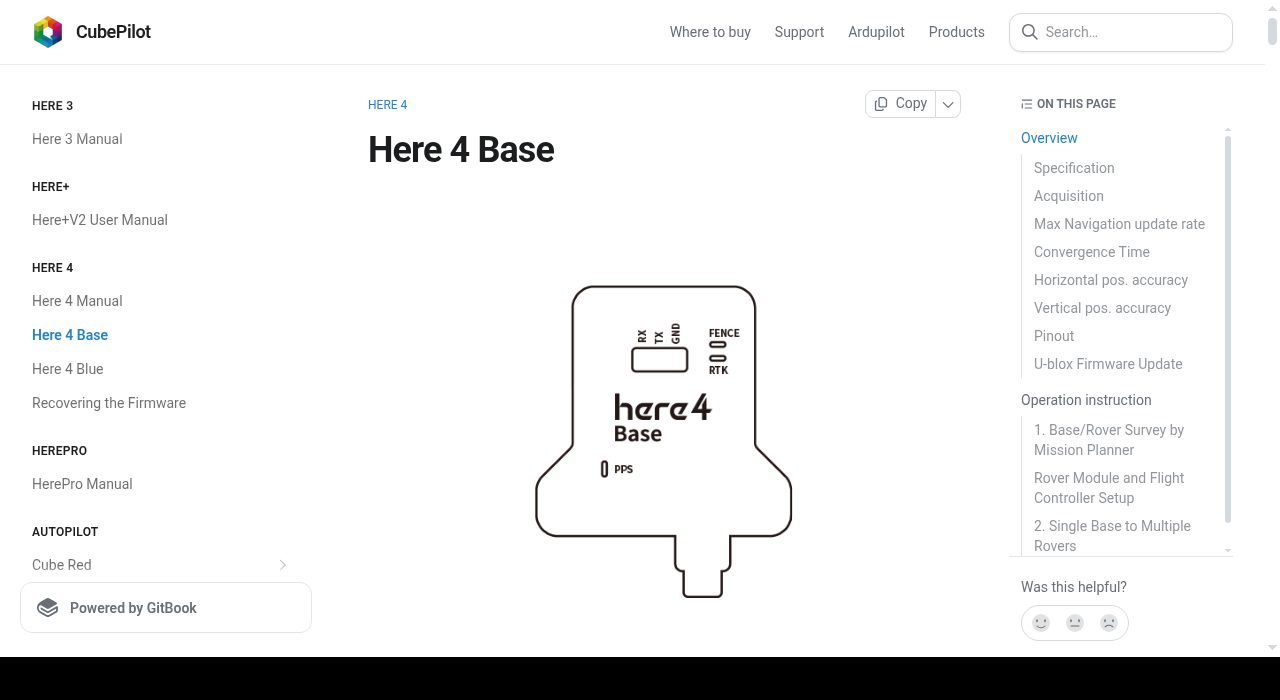Open Recovering the Firmware page
1280x700 pixels.
coord(109,403)
